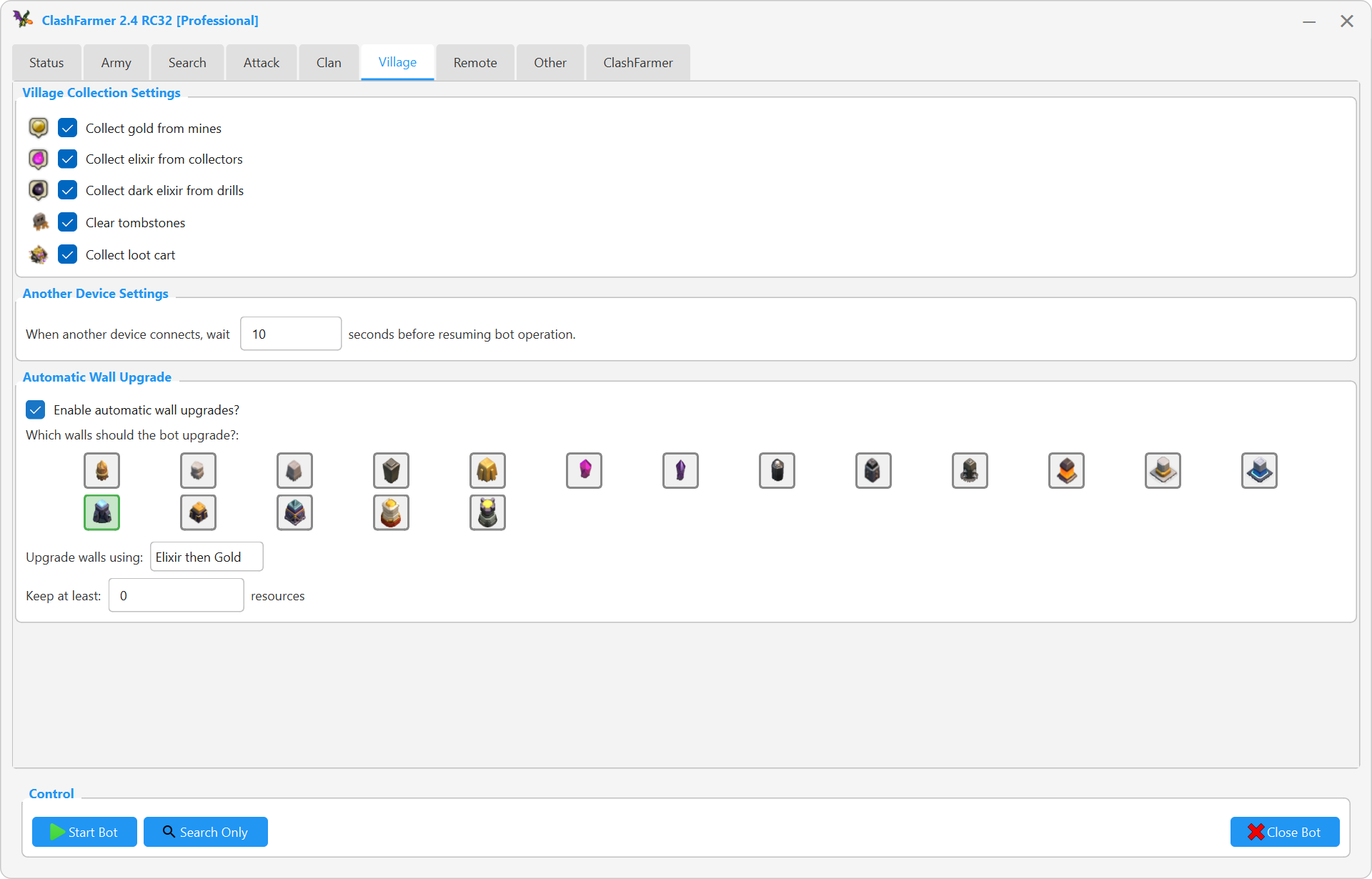Focus the wait seconds input field
Viewport: 1372px width, 879px height.
pyautogui.click(x=291, y=334)
